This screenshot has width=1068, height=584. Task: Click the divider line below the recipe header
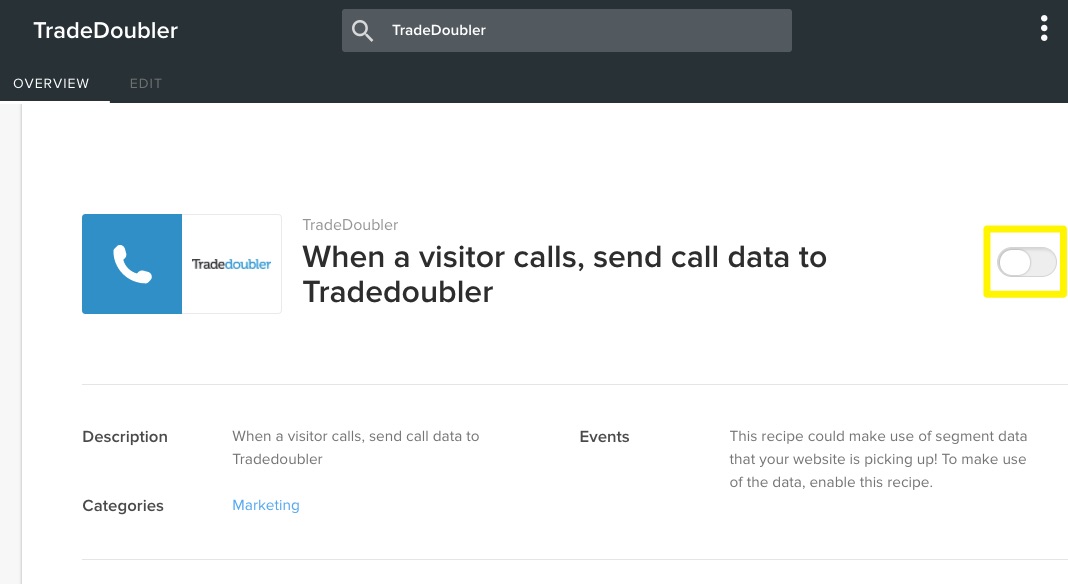point(575,384)
